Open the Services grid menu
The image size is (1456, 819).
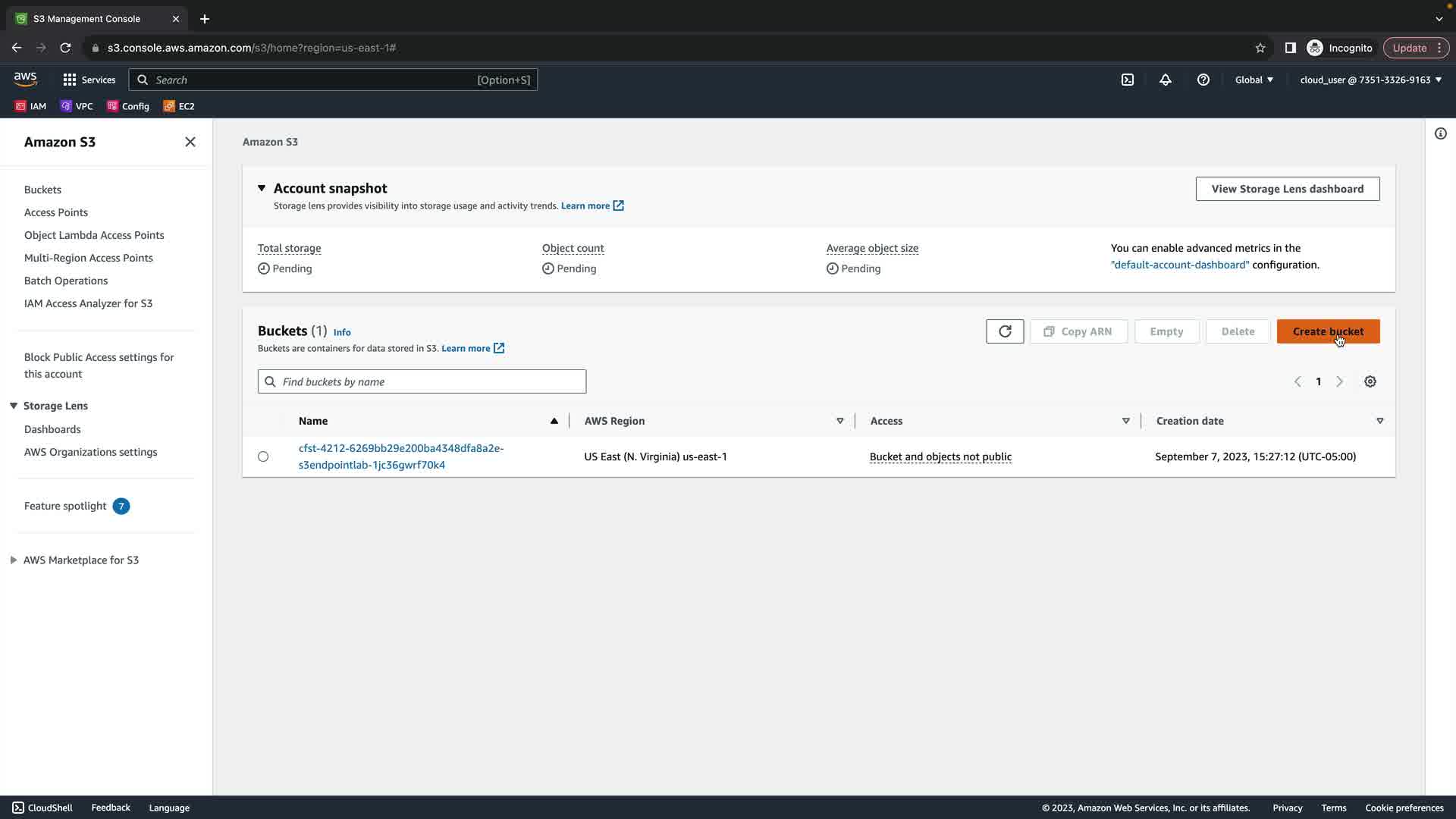(89, 80)
